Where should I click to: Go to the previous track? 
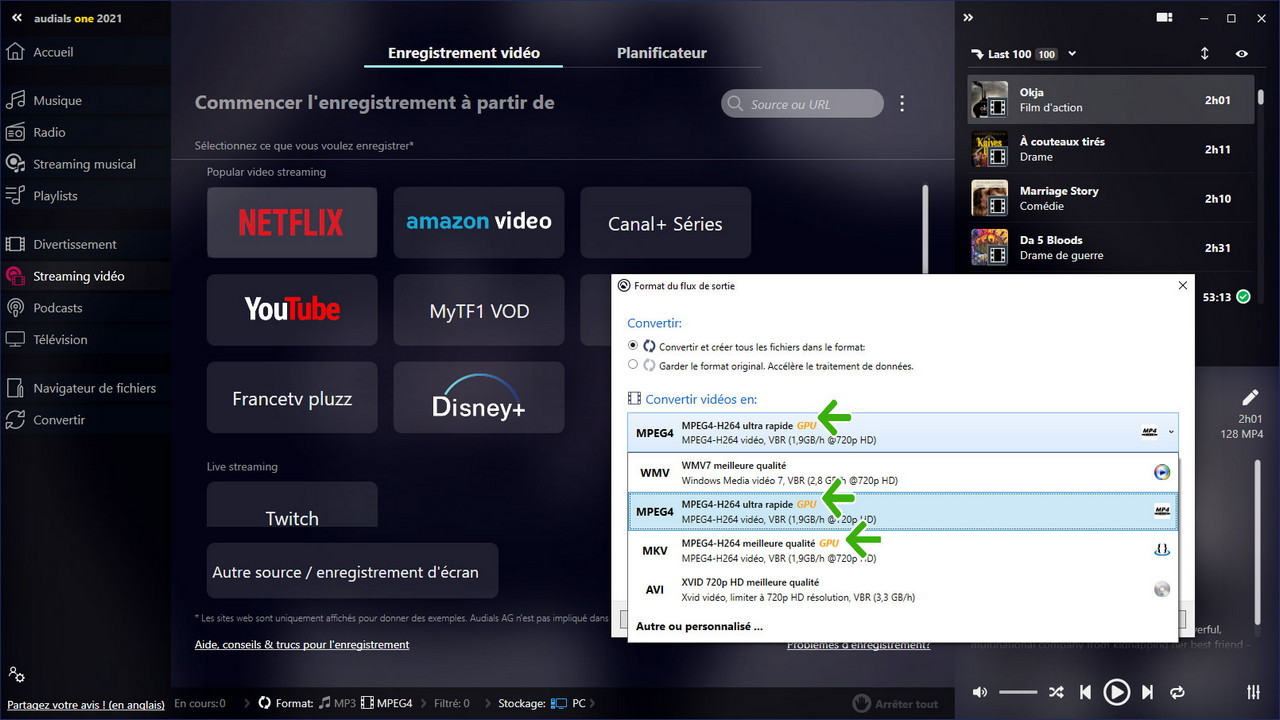point(1085,692)
